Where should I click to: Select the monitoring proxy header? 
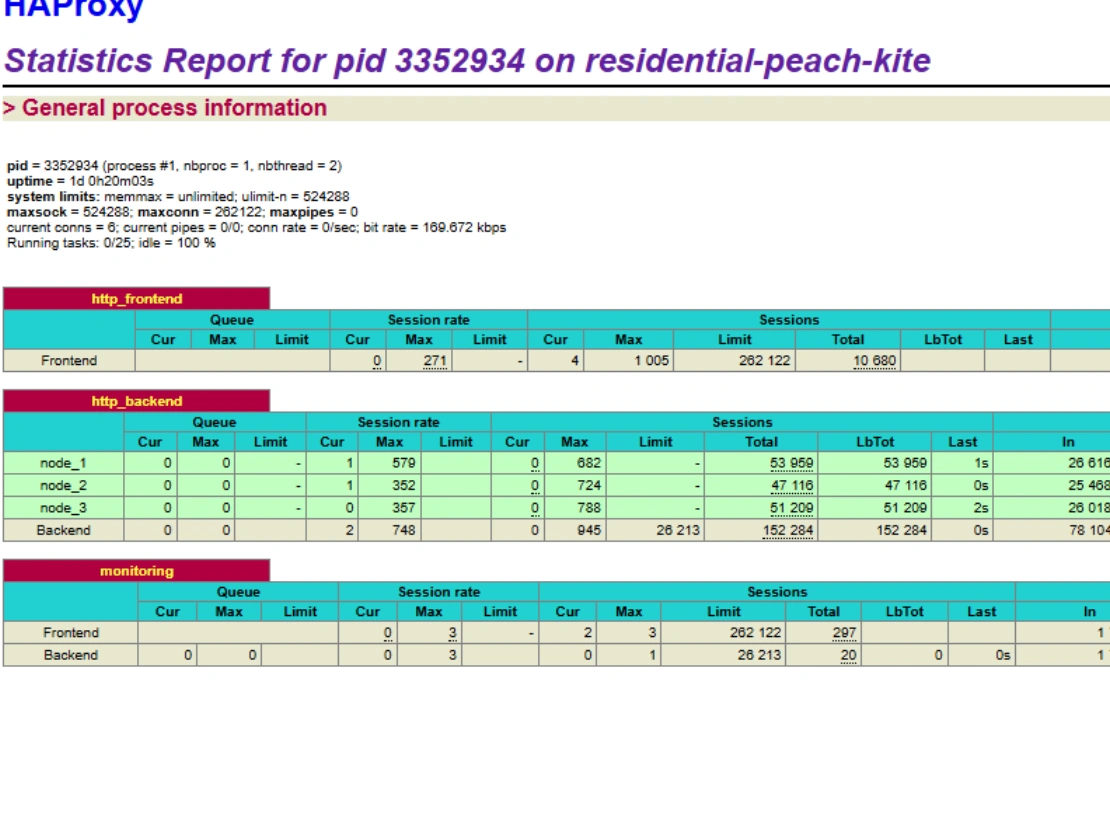pos(137,571)
